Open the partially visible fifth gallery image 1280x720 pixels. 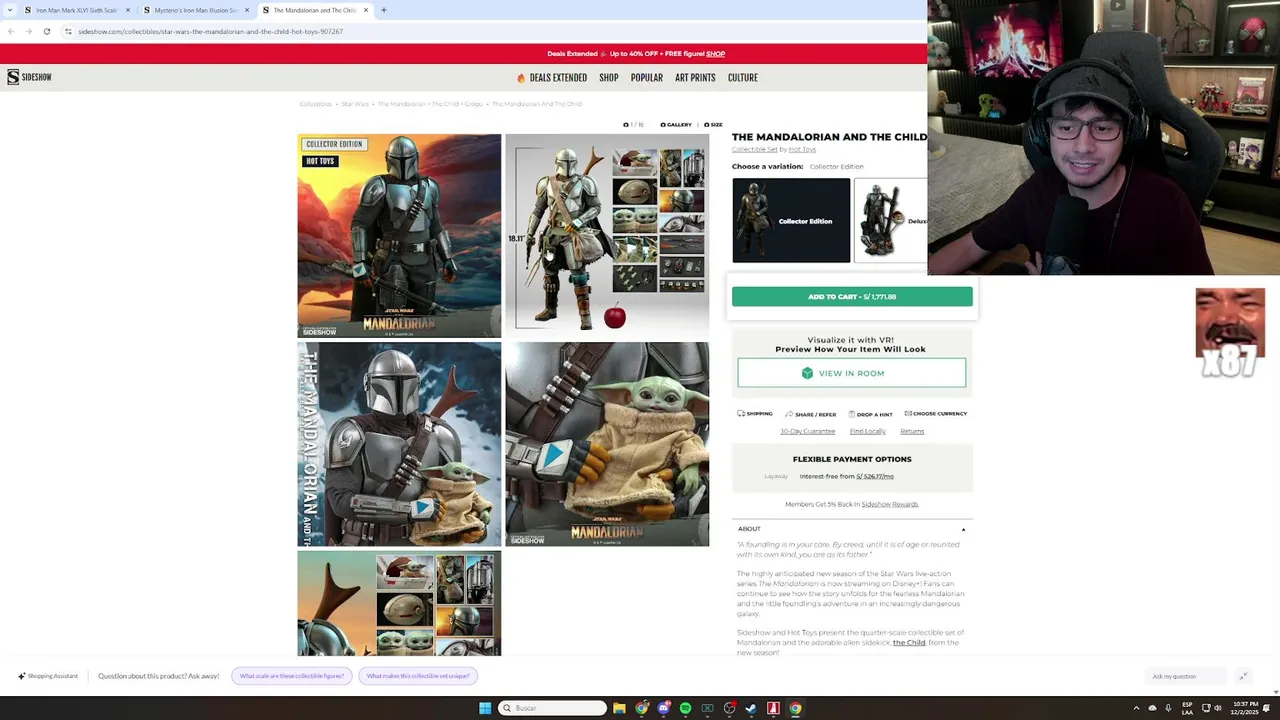pos(399,603)
